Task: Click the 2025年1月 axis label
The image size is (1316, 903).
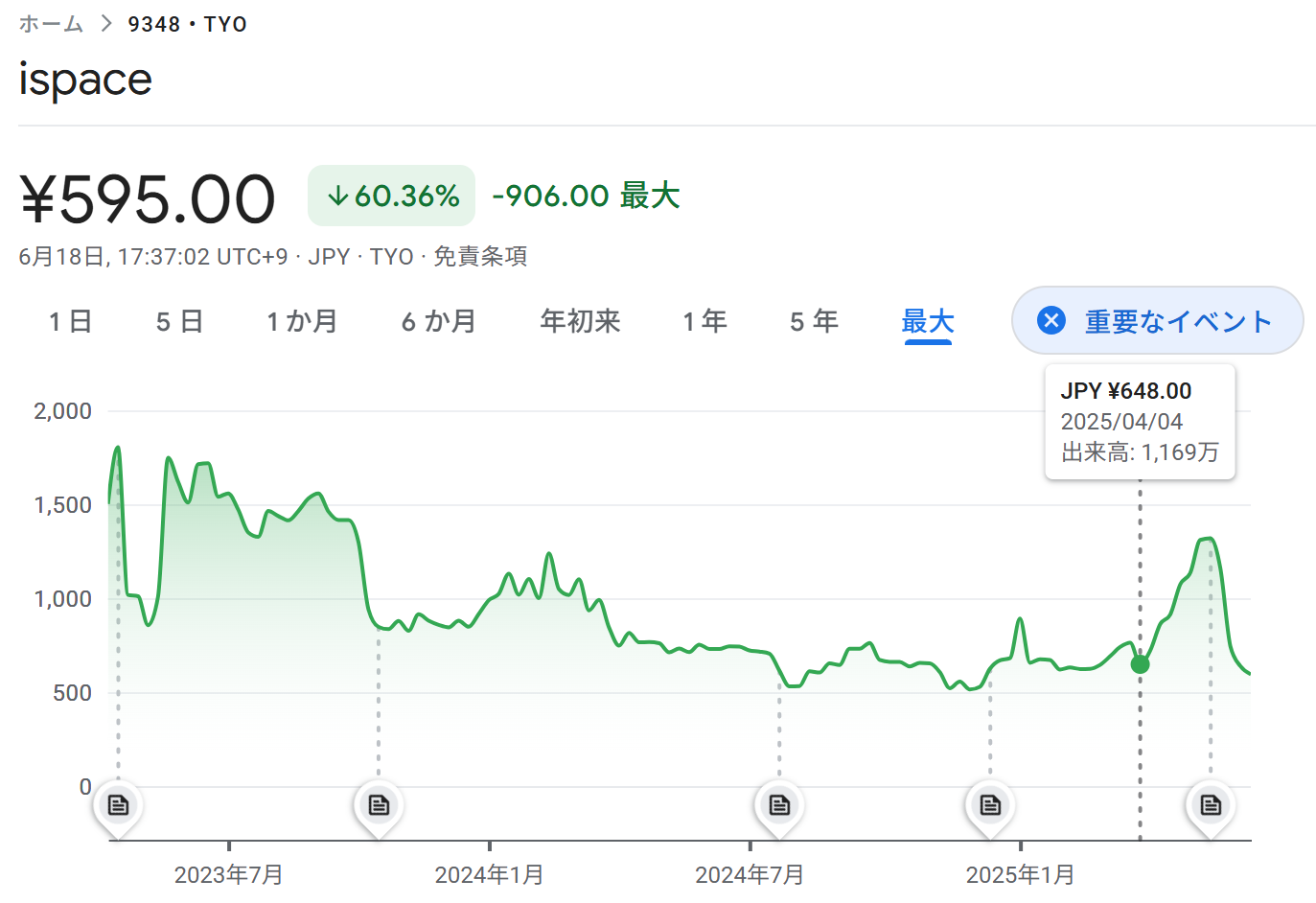Action: 1020,875
